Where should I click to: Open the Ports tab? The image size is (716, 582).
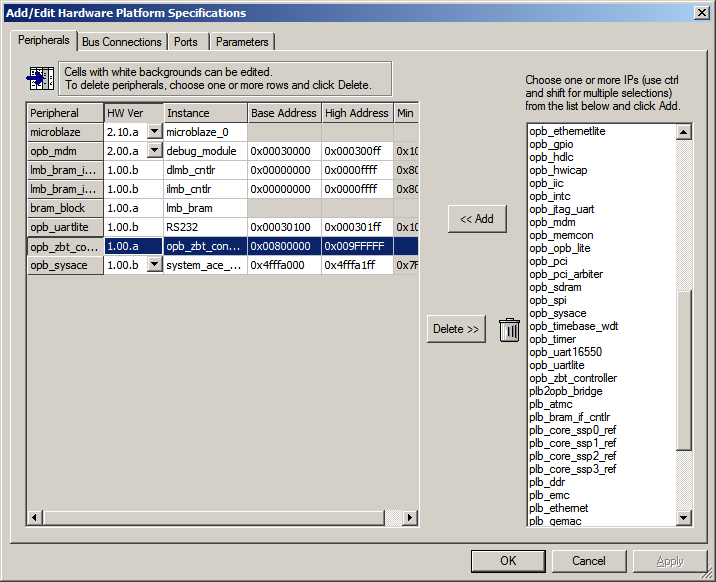click(x=185, y=42)
